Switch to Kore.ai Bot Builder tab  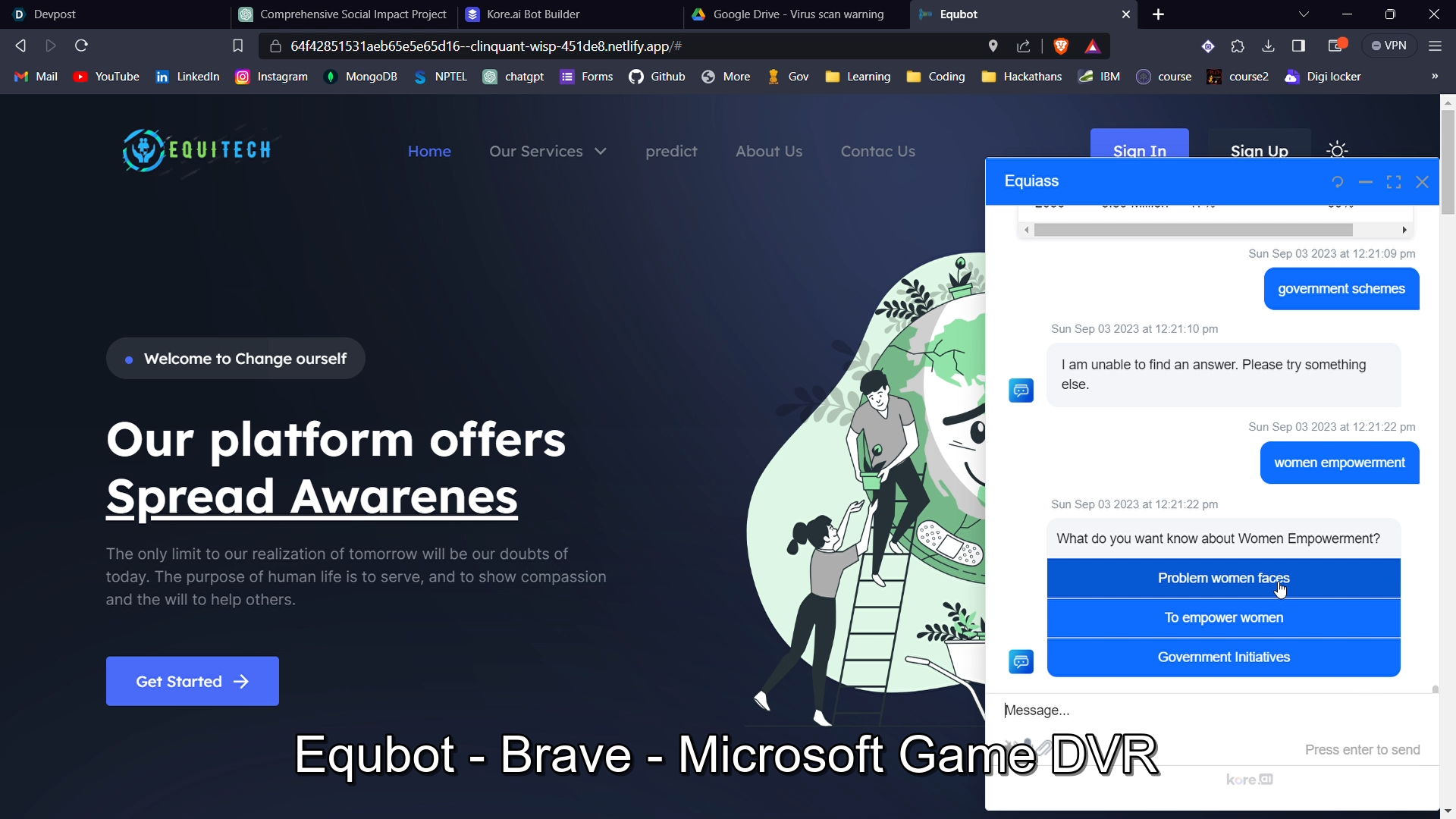[x=532, y=14]
